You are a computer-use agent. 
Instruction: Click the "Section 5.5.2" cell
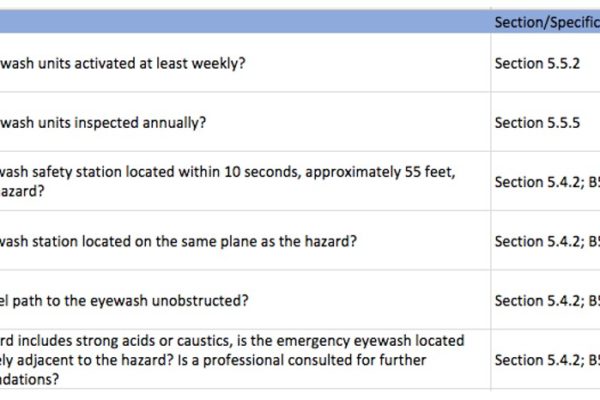pyautogui.click(x=545, y=64)
